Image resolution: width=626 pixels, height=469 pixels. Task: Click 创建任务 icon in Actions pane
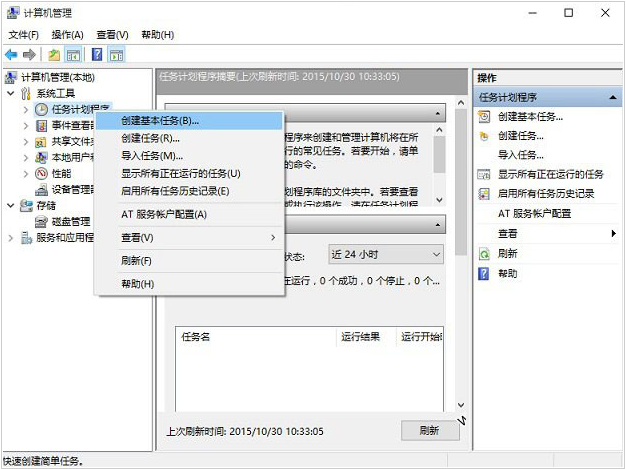pyautogui.click(x=485, y=136)
